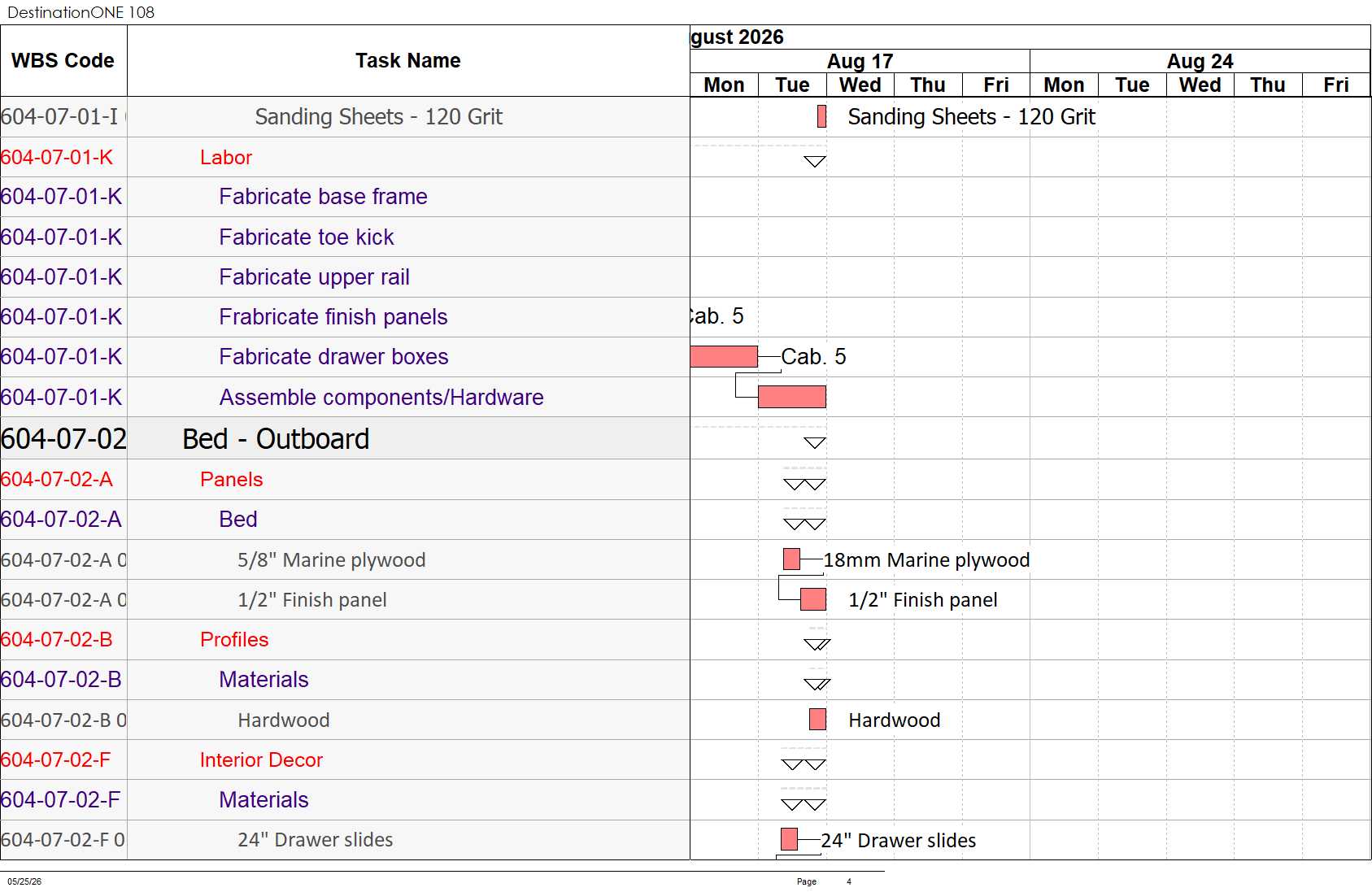Click the "Cab. 5" label beside drawer boxes bar

point(813,356)
